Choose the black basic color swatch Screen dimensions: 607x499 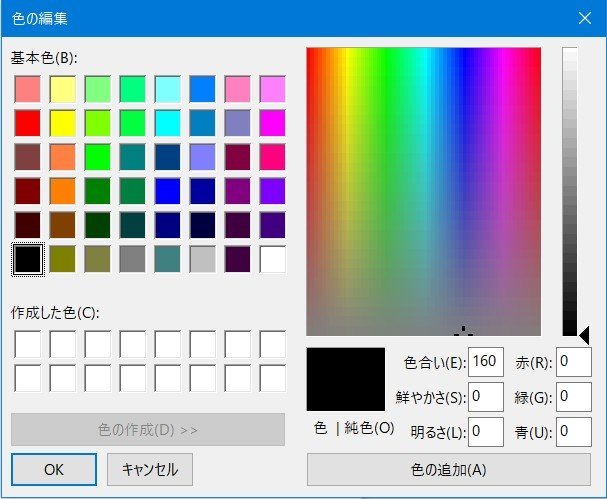(27, 259)
